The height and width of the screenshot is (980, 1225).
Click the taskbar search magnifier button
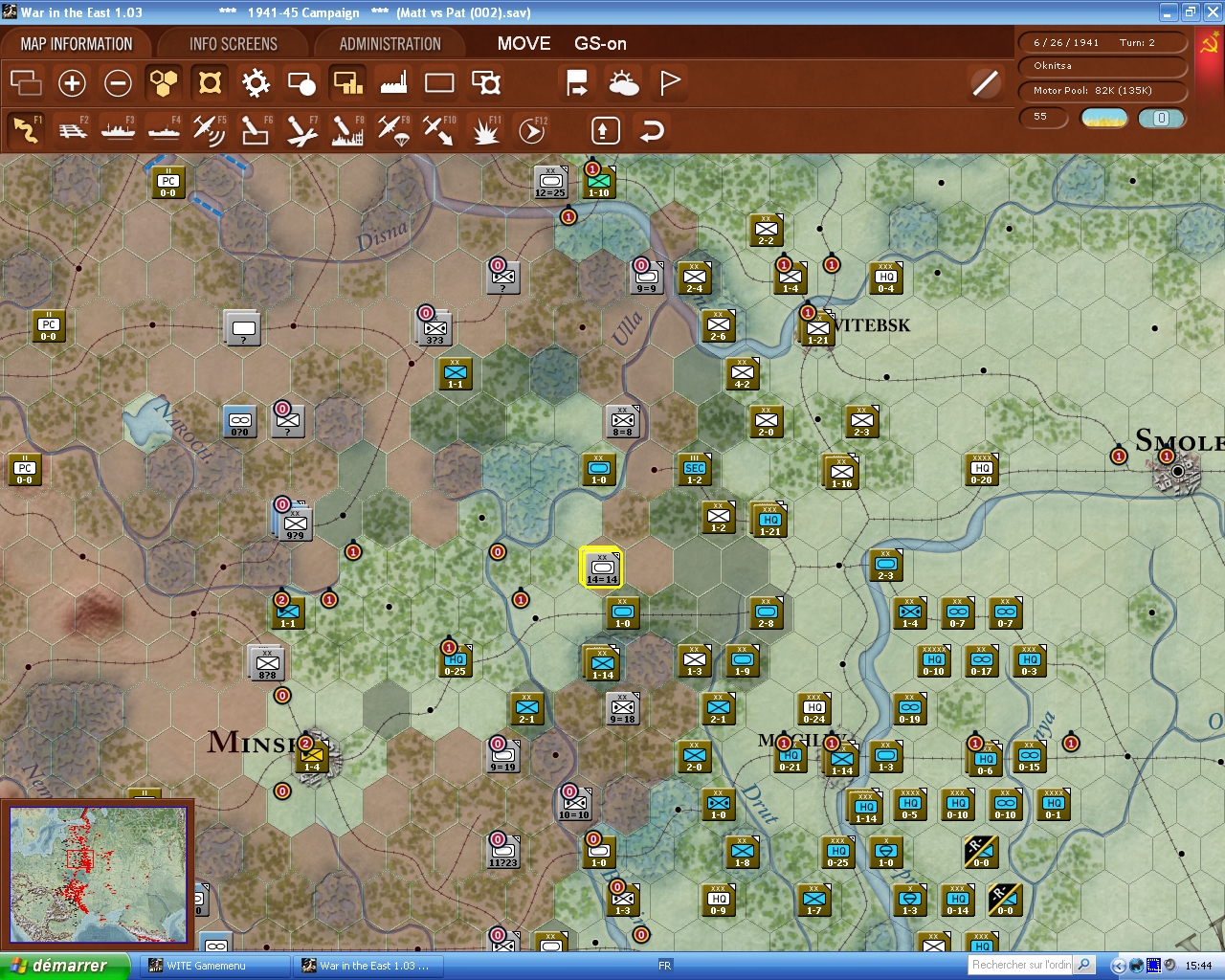point(1084,965)
